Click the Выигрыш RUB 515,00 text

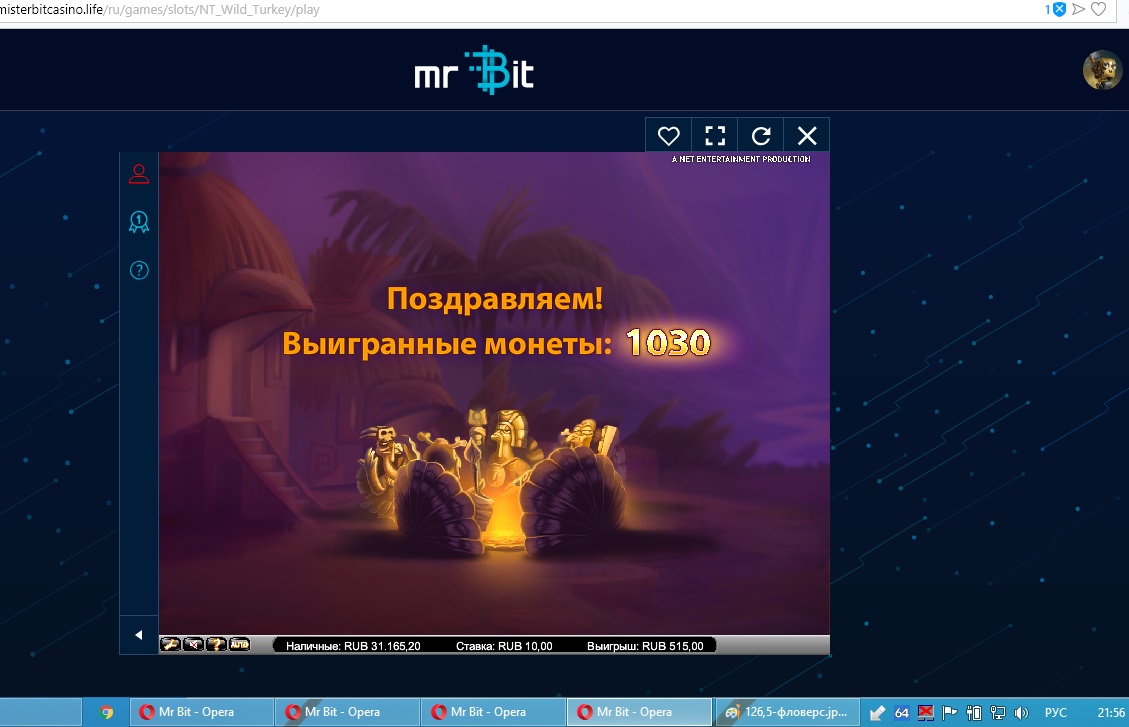click(645, 646)
